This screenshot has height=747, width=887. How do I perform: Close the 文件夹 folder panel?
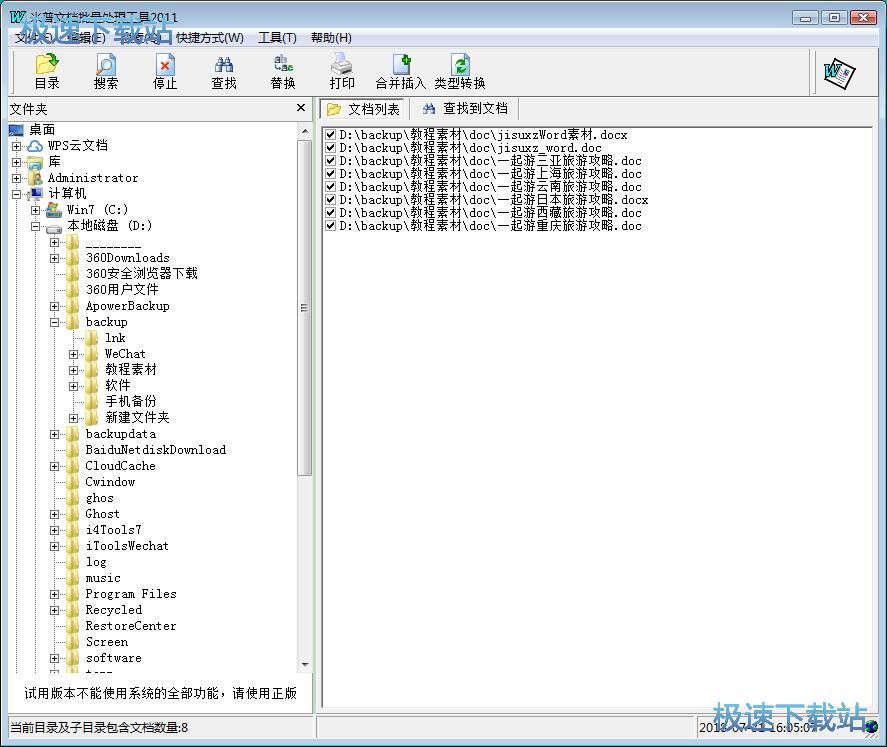pyautogui.click(x=301, y=108)
